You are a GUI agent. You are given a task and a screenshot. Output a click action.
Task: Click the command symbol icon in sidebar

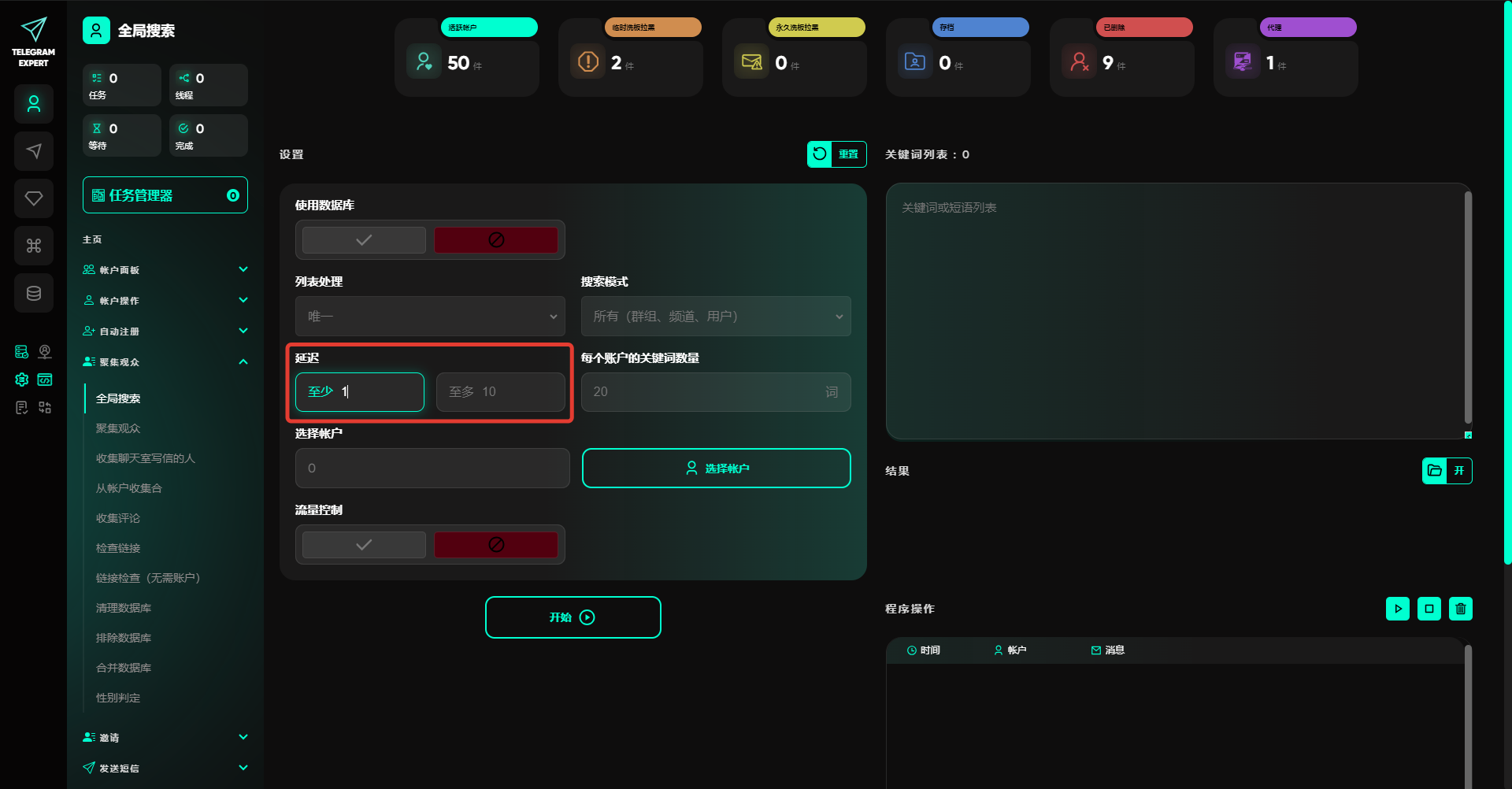34,246
